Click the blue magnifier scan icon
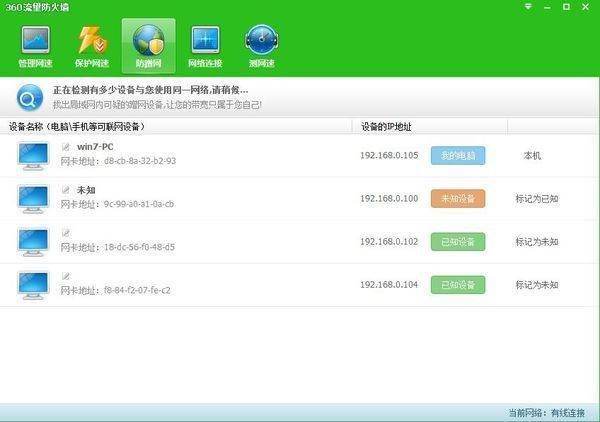Viewport: 600px width, 422px height. 30,98
